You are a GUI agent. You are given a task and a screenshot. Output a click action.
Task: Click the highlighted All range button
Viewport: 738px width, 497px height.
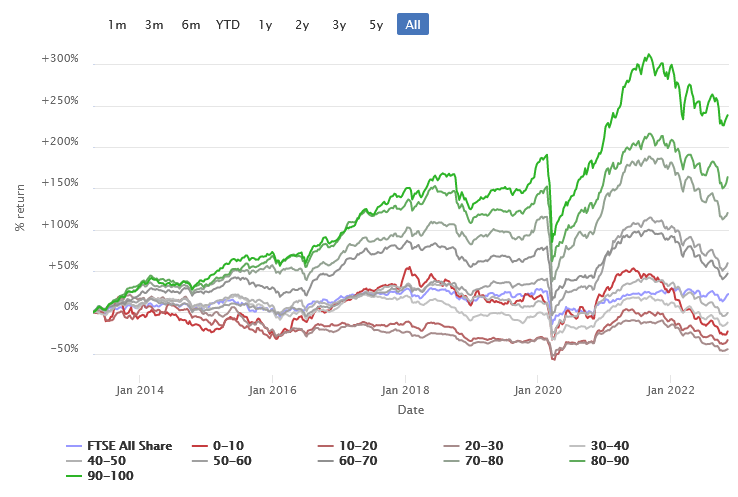coord(413,24)
